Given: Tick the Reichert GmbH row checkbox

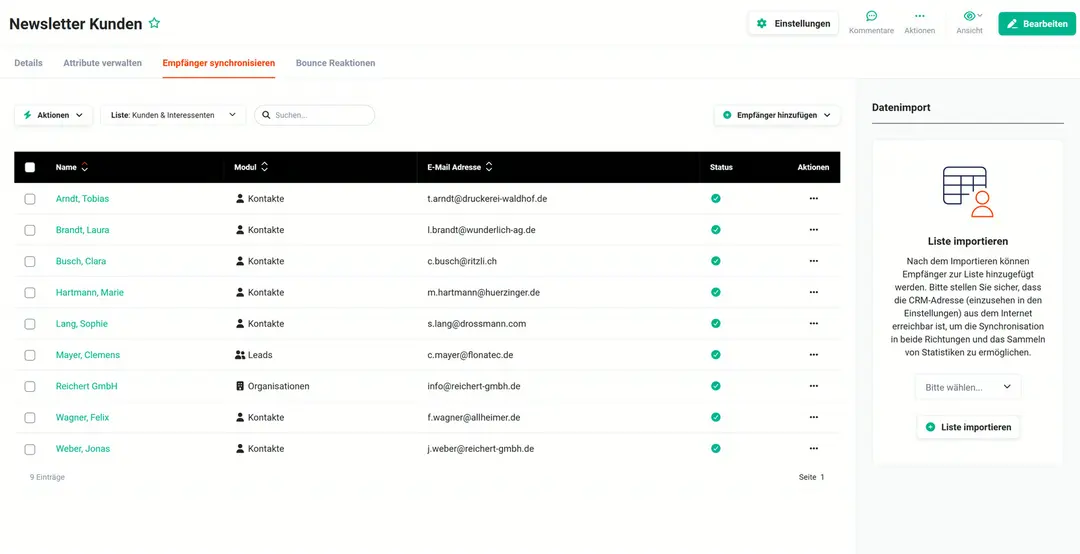Looking at the screenshot, I should (x=30, y=387).
